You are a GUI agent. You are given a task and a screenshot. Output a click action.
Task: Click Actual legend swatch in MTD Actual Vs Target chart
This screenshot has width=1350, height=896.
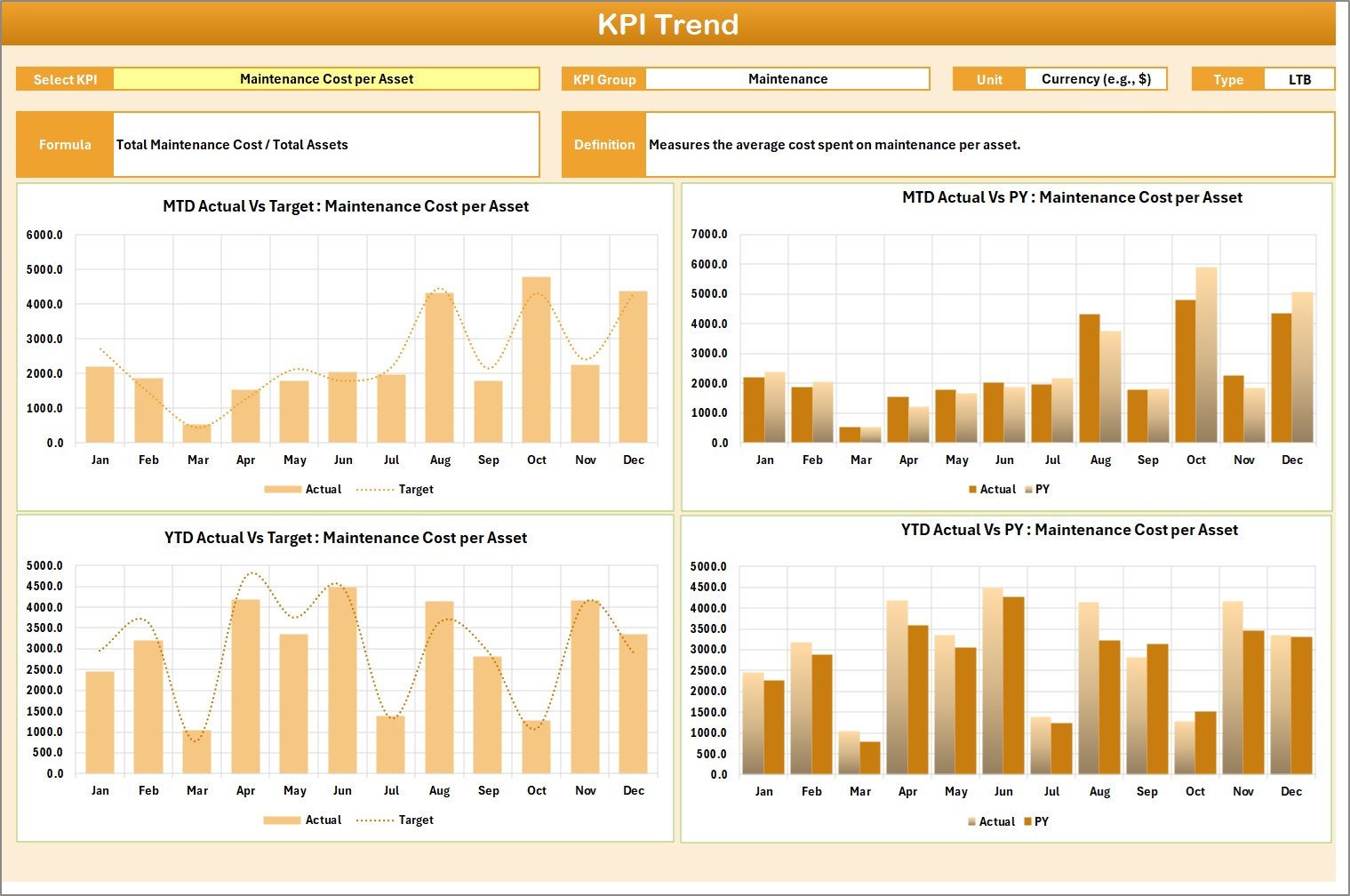click(x=283, y=490)
